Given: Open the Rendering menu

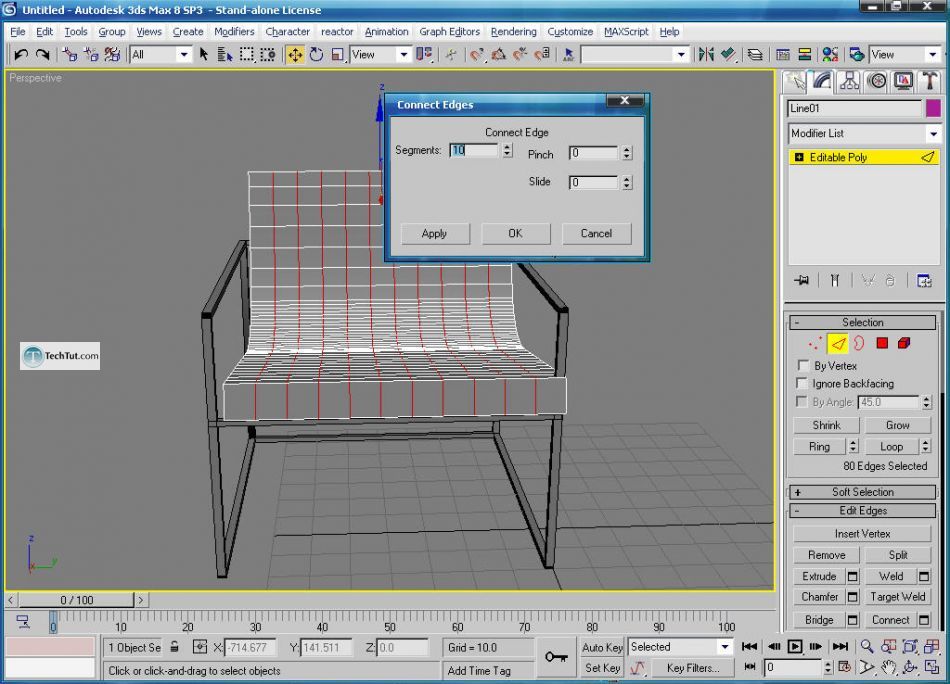Looking at the screenshot, I should [513, 32].
